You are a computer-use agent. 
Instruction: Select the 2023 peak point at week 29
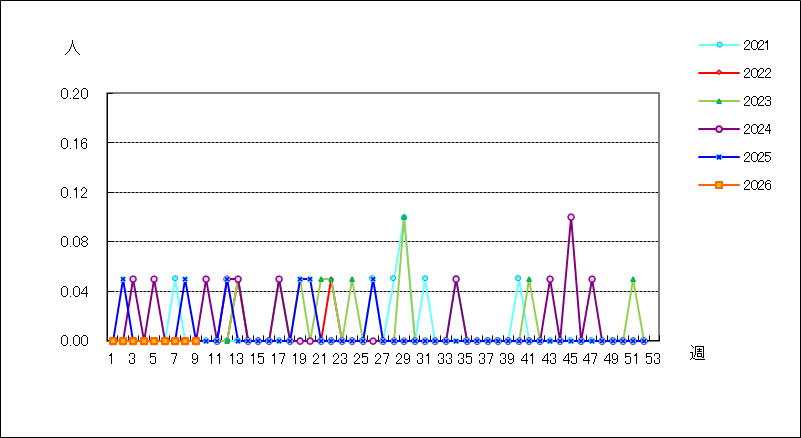(404, 217)
